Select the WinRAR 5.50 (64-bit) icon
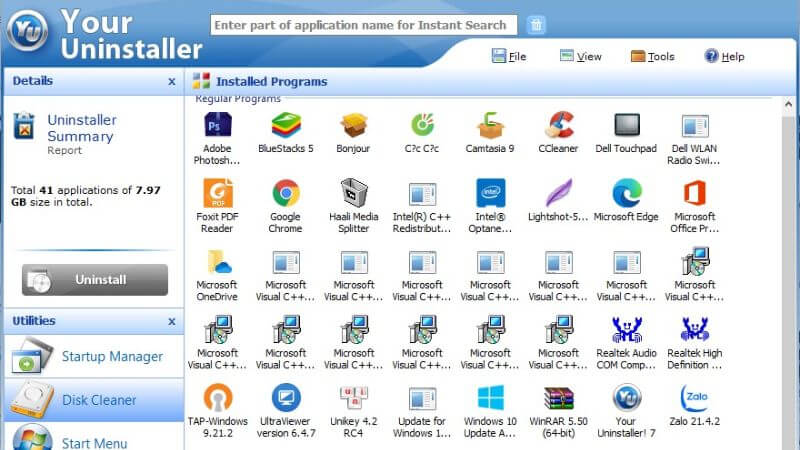Image resolution: width=800 pixels, height=450 pixels. [x=559, y=398]
